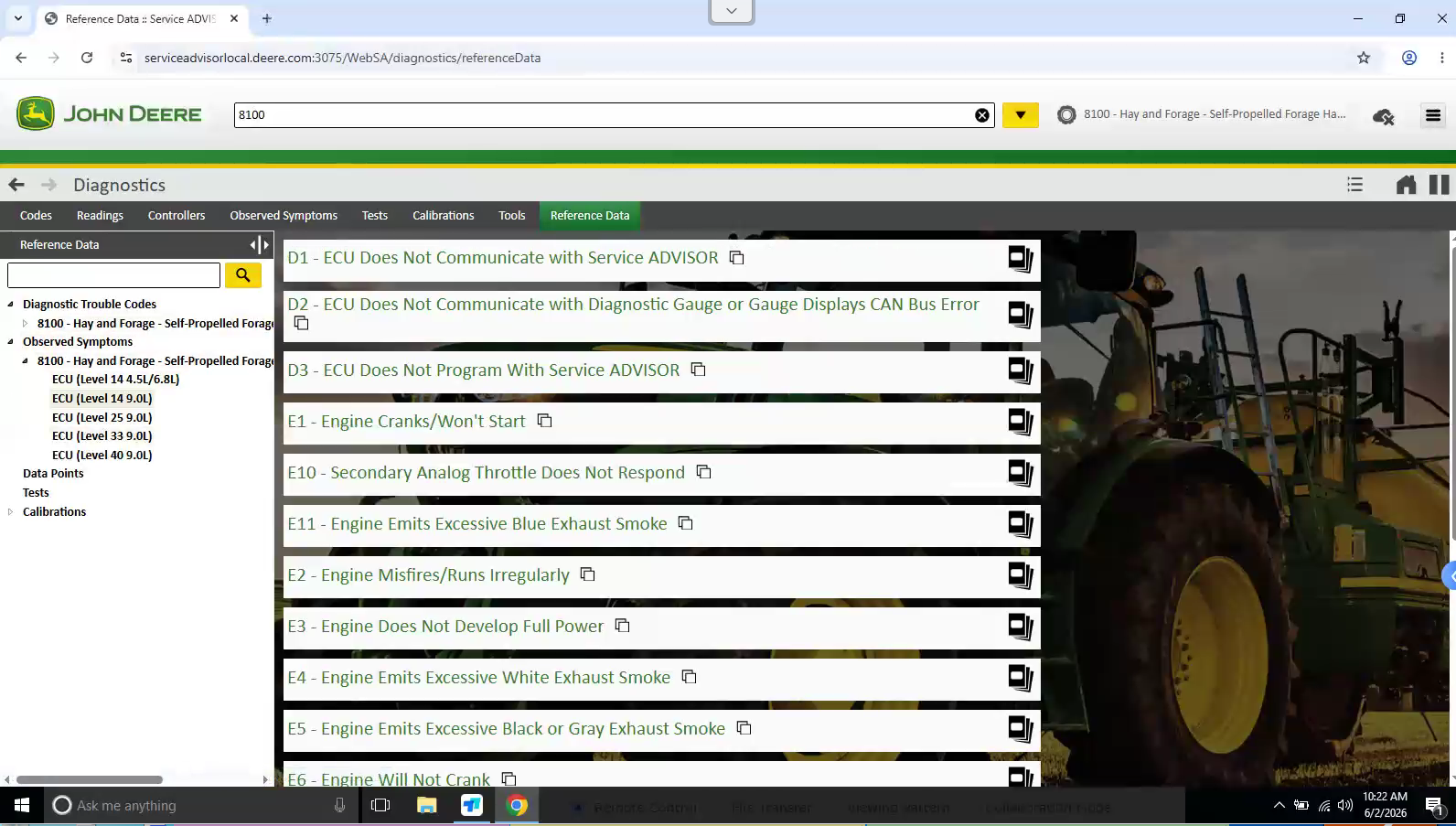The image size is (1456, 826).
Task: Copy the D3 entry title
Action: pyautogui.click(x=698, y=370)
